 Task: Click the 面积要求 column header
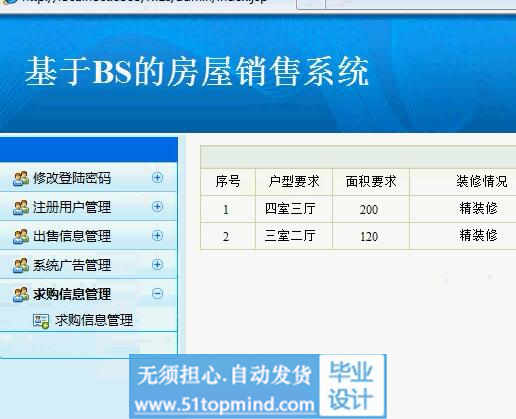point(371,182)
